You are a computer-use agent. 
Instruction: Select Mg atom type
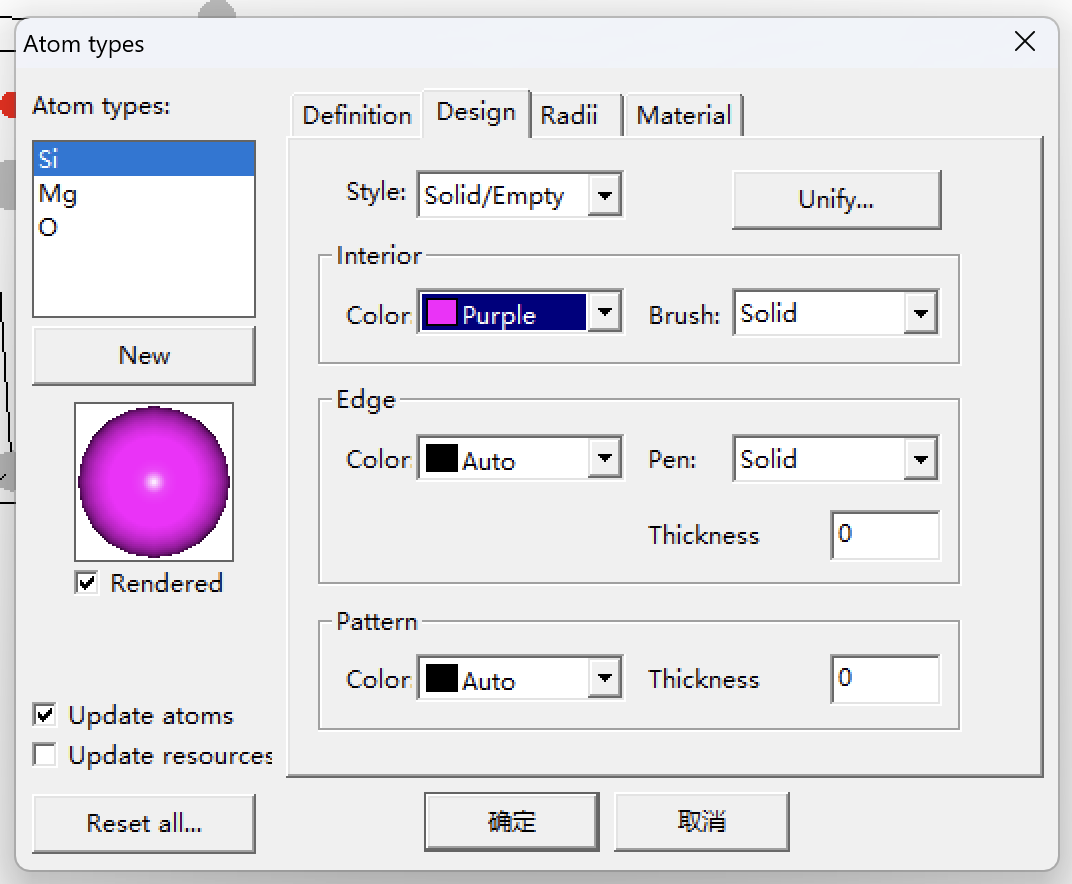click(143, 193)
